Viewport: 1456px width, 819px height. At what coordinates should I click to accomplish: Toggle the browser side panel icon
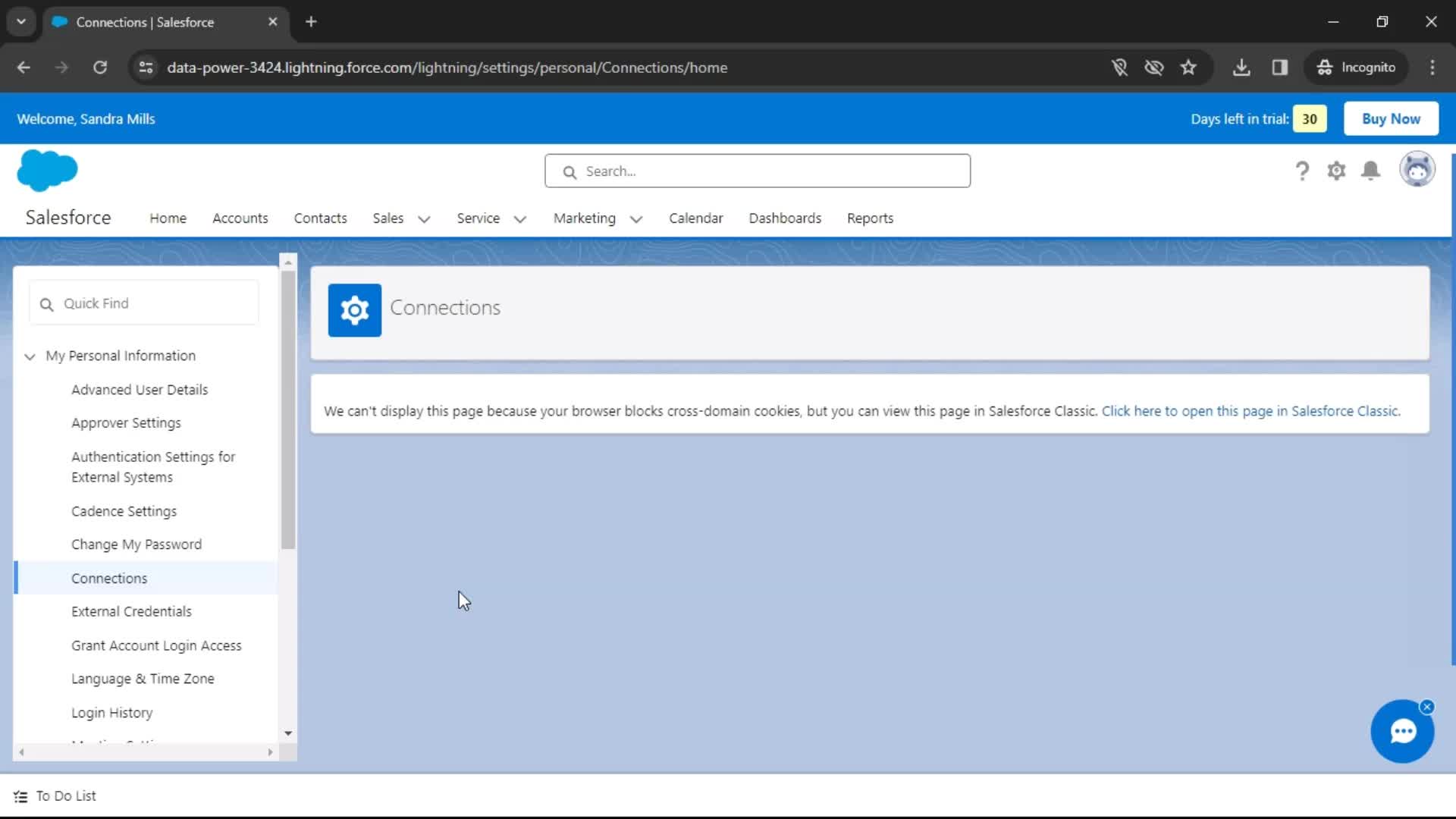1280,67
